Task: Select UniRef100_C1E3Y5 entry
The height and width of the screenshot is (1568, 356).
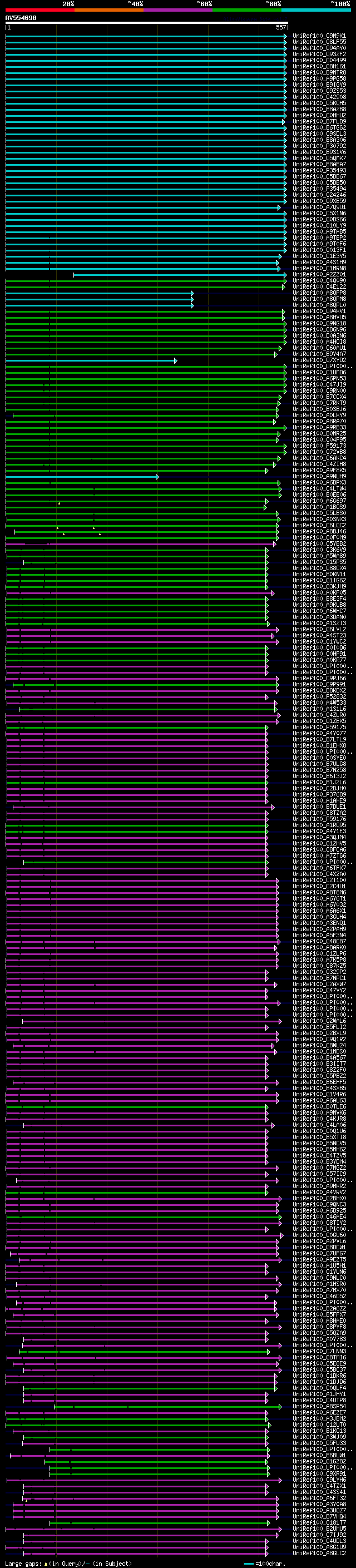Action: pyautogui.click(x=319, y=256)
